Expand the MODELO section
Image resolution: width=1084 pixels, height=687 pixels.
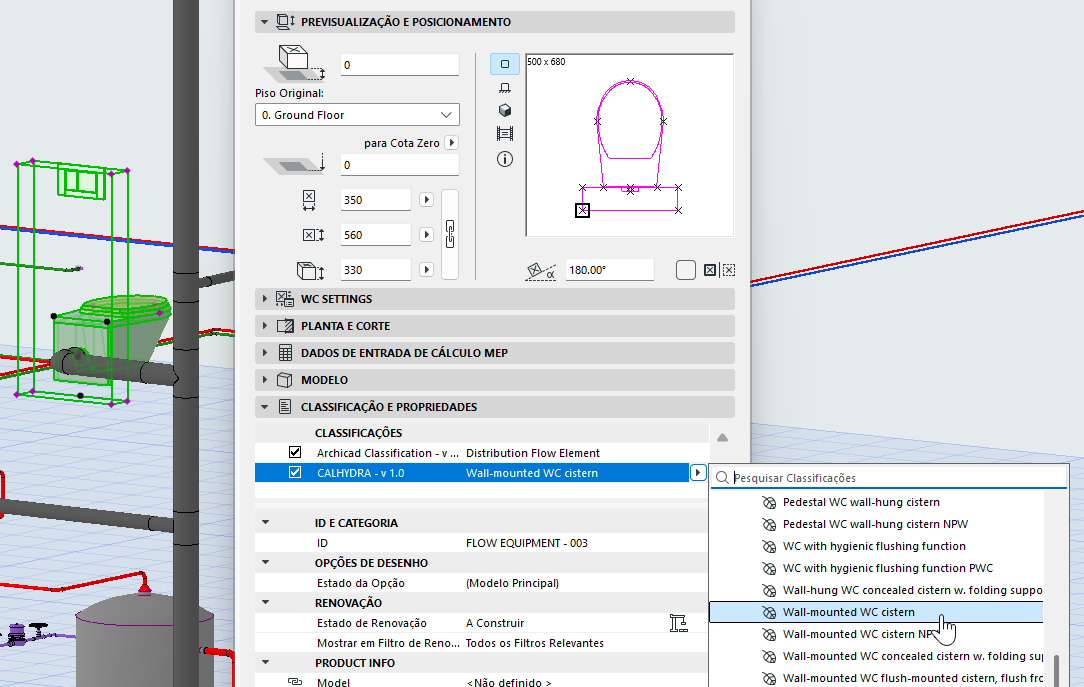[x=264, y=380]
